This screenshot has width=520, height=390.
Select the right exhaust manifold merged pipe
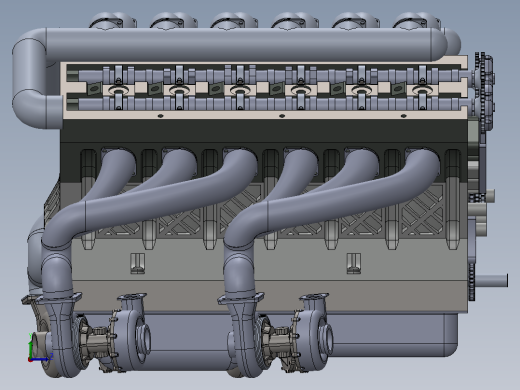(x=333, y=200)
